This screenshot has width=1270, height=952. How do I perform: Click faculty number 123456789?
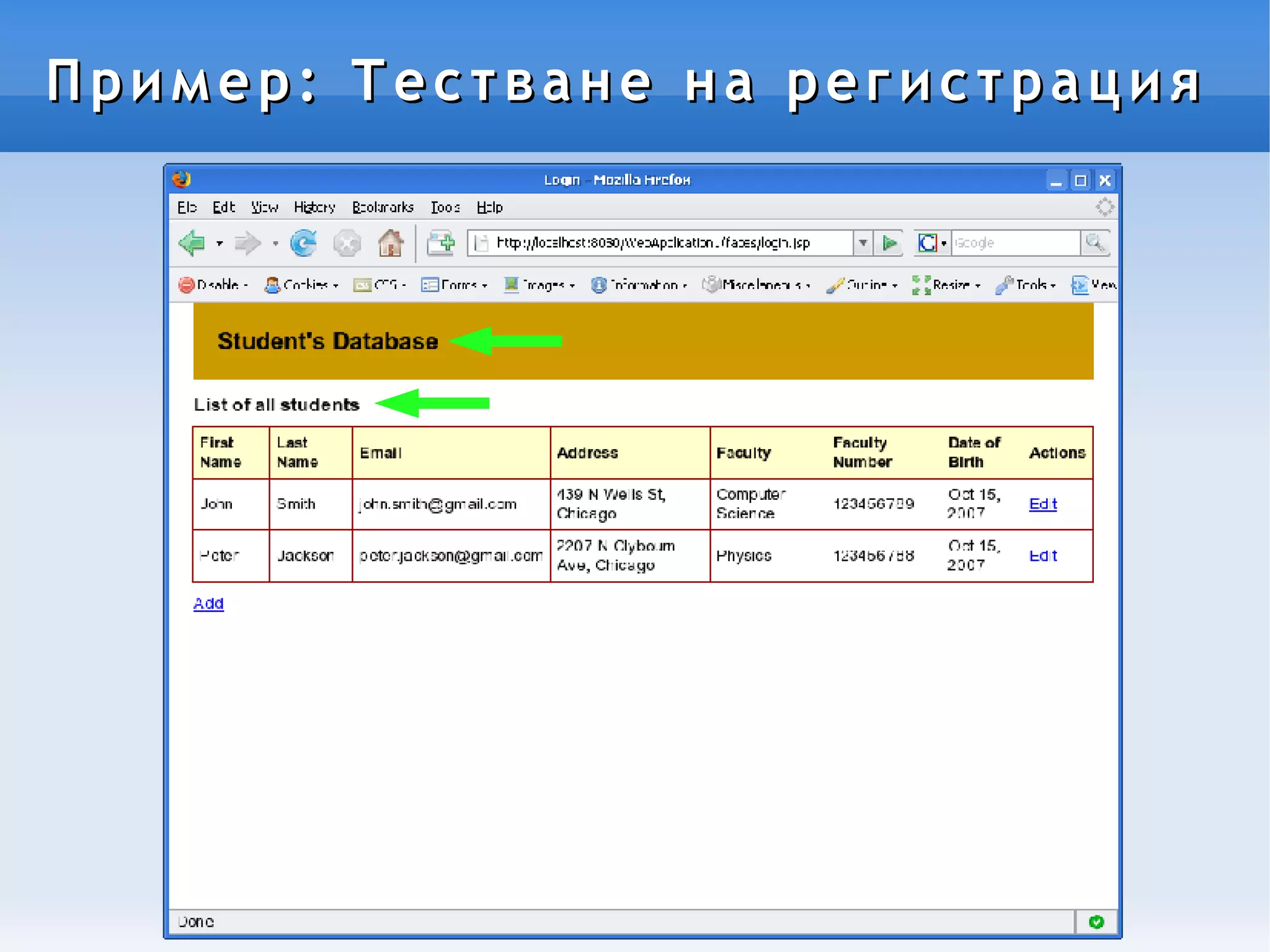pos(873,504)
